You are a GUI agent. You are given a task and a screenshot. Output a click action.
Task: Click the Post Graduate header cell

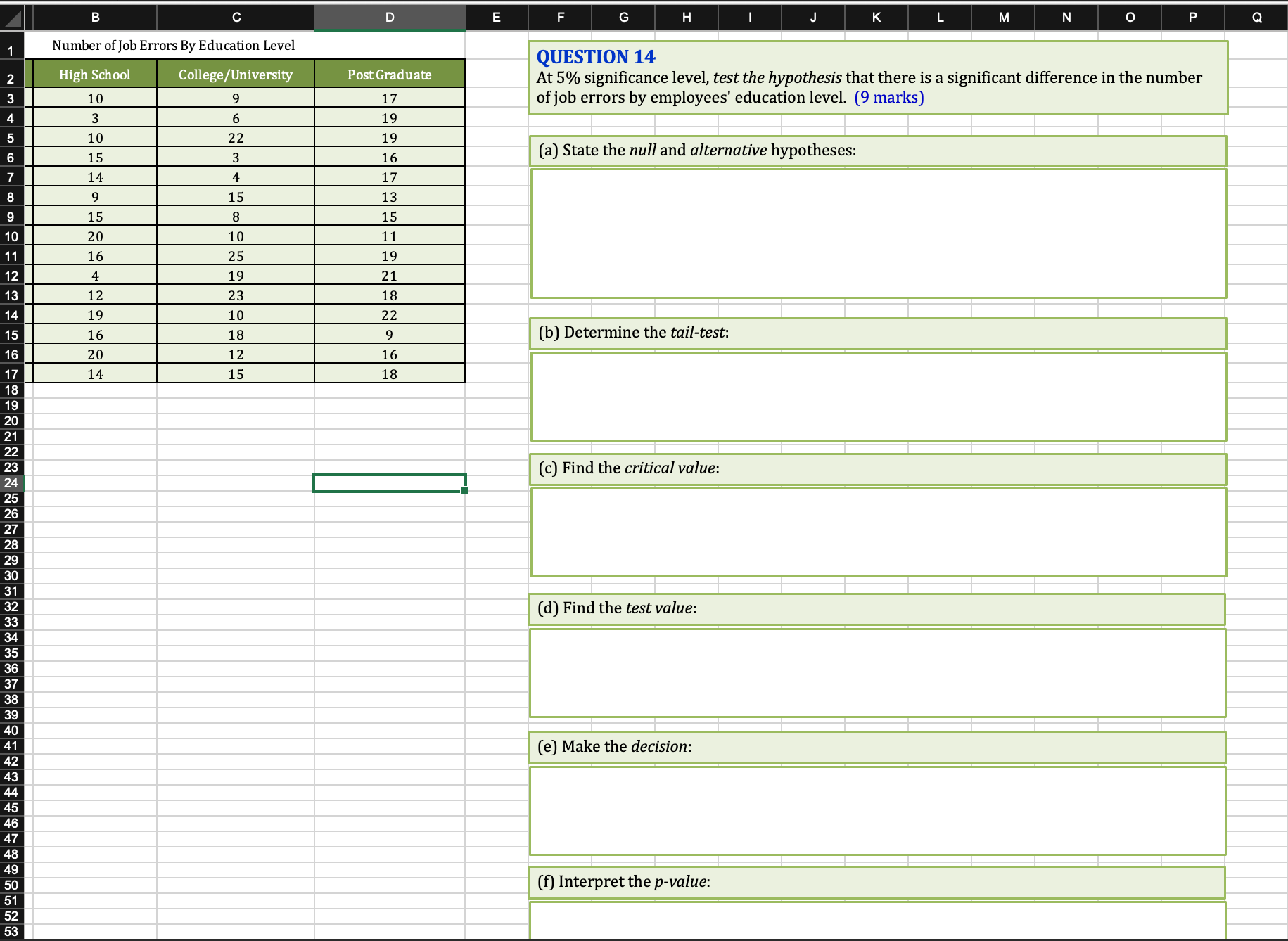[389, 74]
